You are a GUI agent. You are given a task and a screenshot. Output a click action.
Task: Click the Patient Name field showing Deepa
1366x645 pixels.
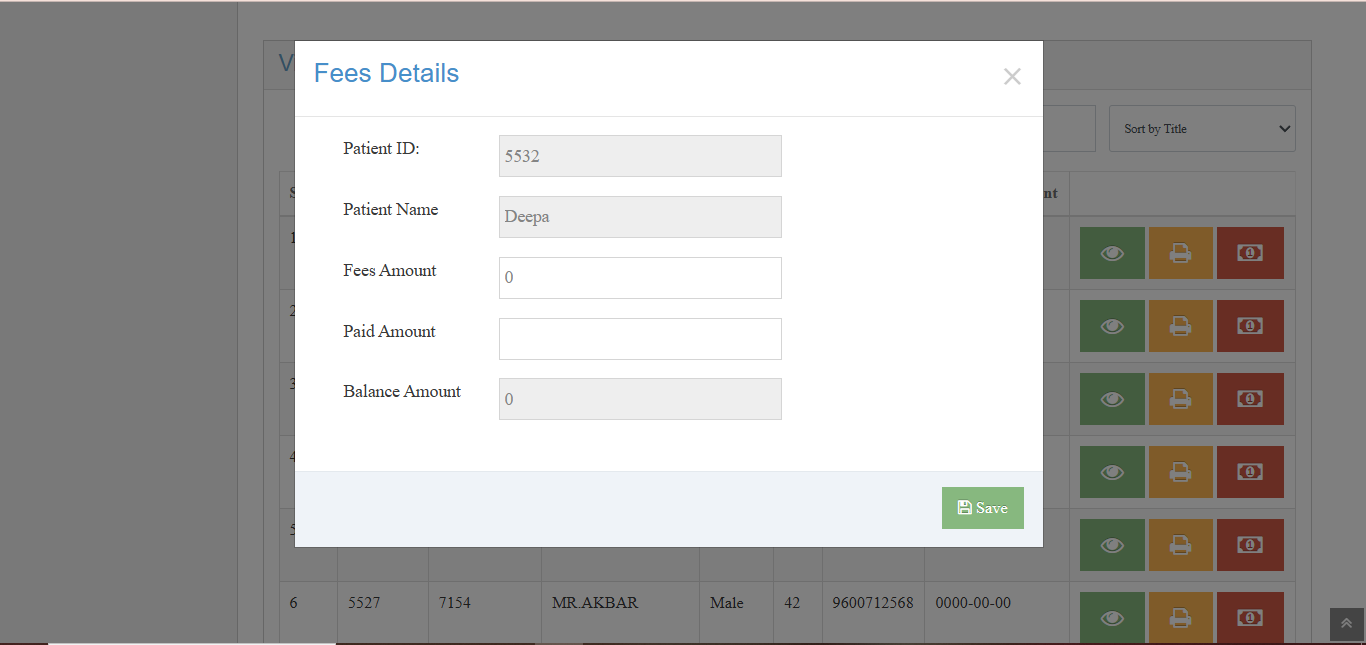point(640,217)
